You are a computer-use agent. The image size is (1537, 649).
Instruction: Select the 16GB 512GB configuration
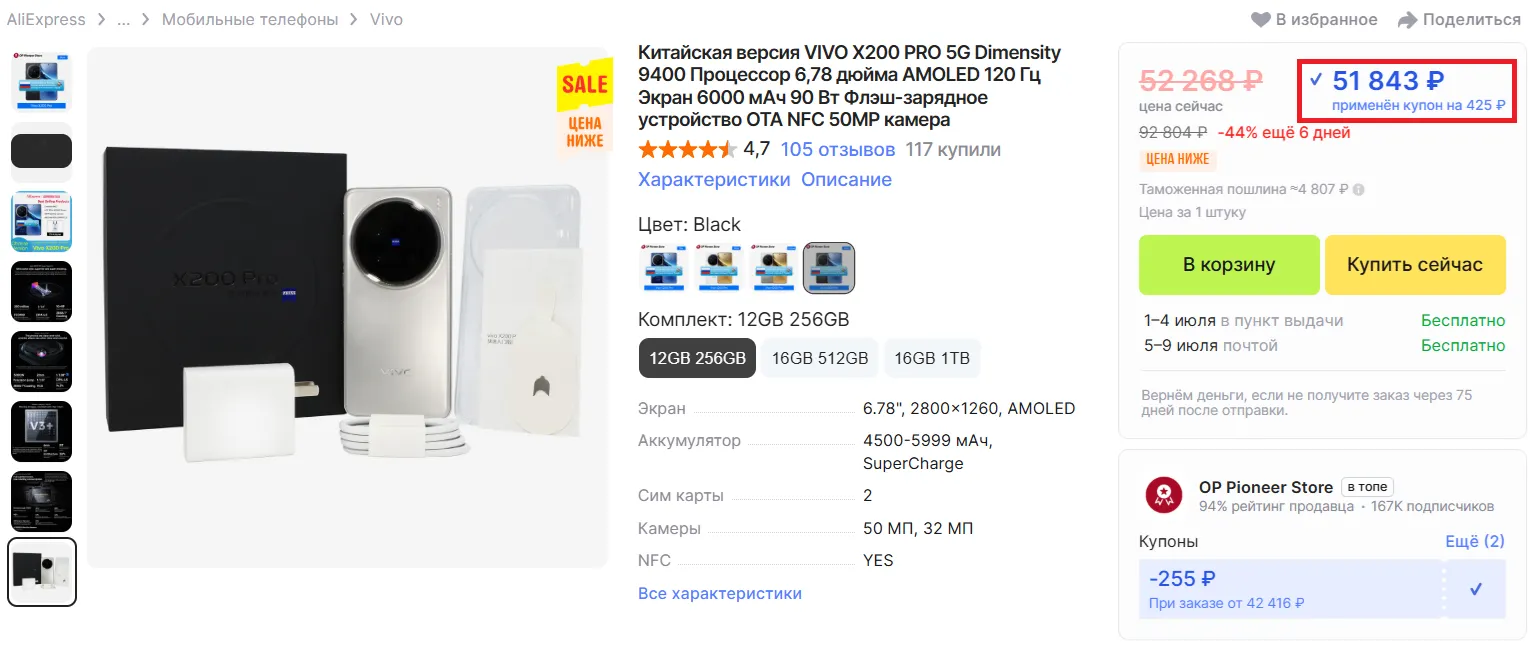click(821, 359)
